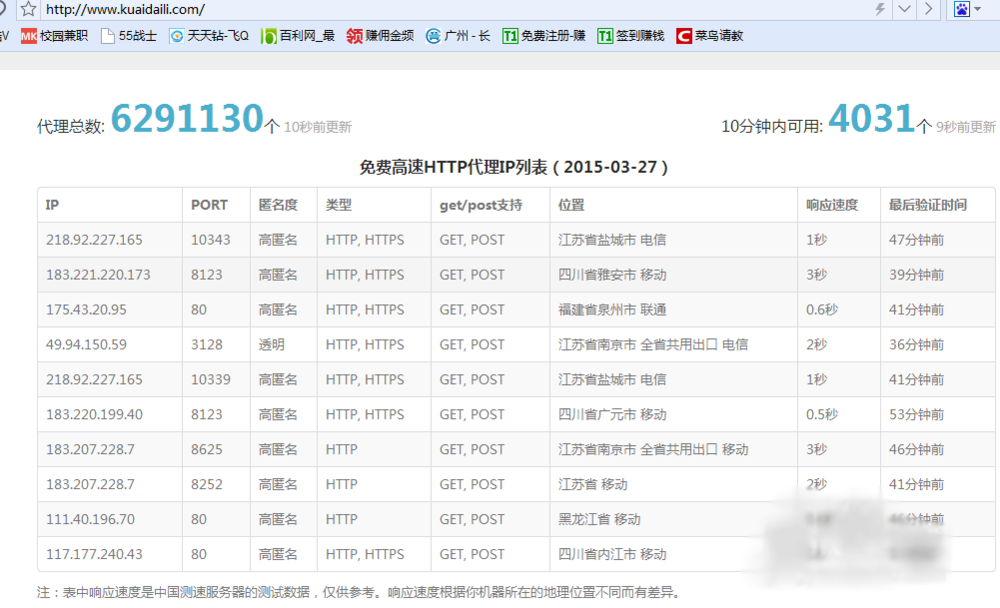1000x608 pixels.
Task: Expand the address bar history dropdown
Action: (x=904, y=9)
